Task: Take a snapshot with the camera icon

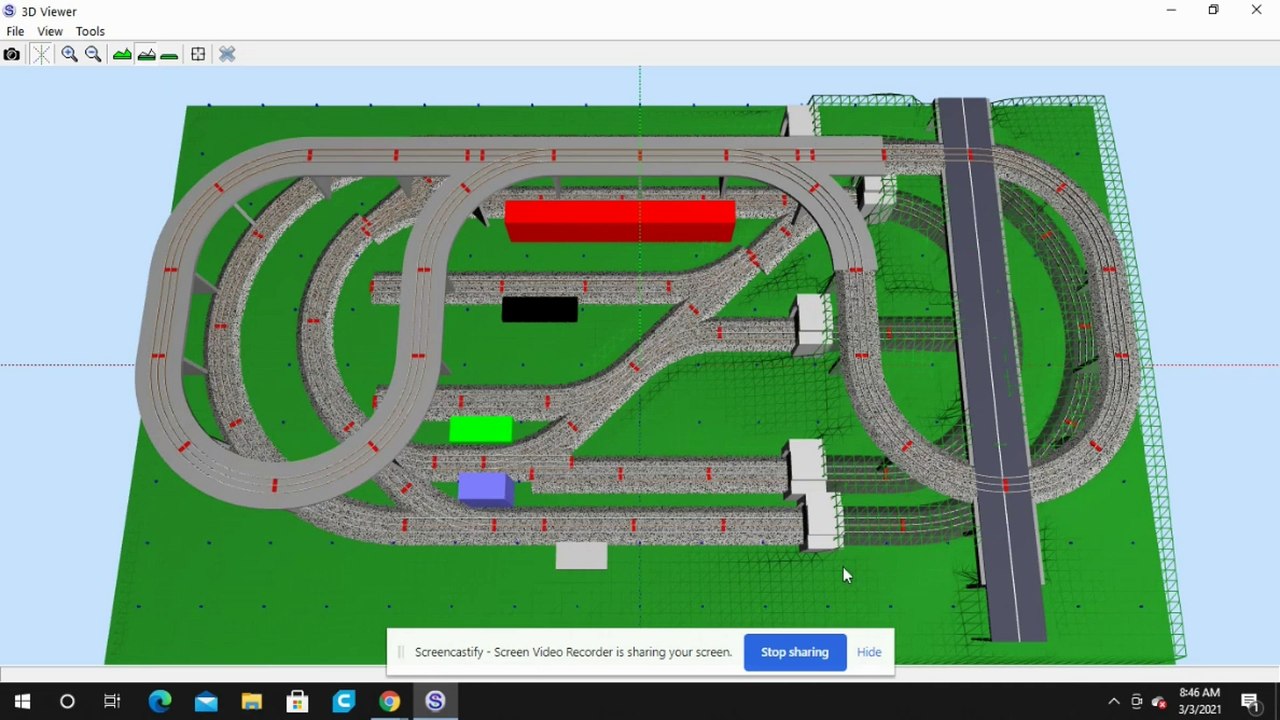Action: click(12, 54)
